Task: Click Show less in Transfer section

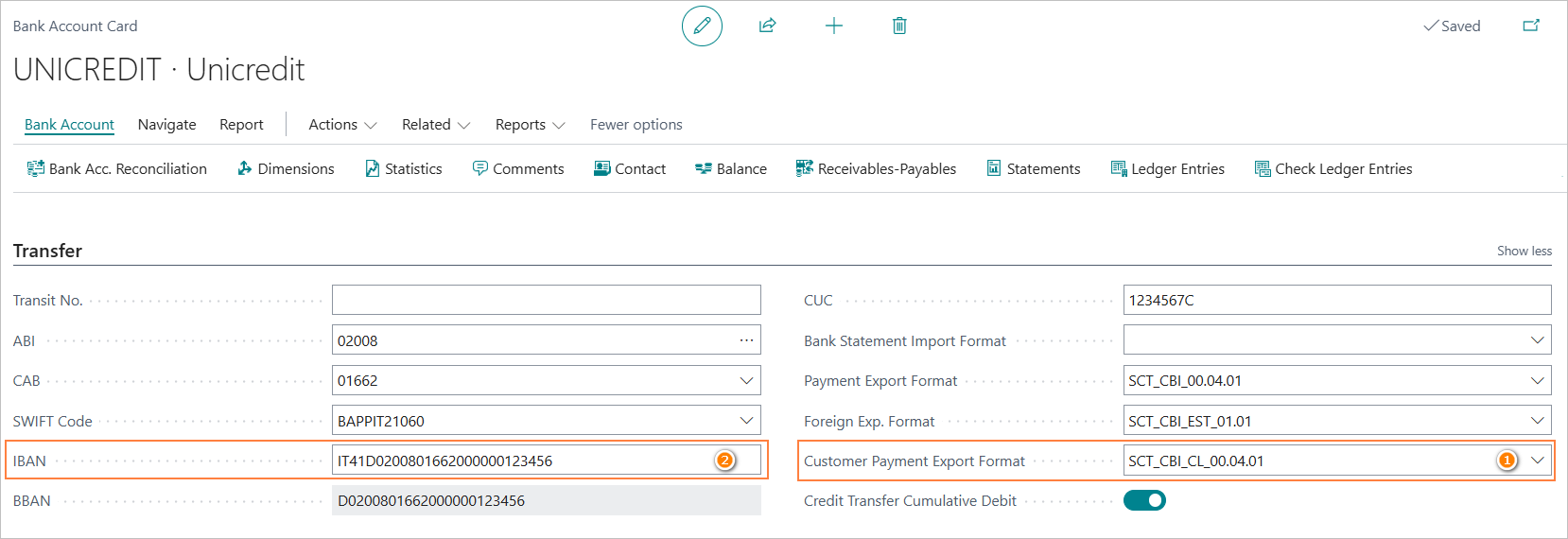Action: (1524, 251)
